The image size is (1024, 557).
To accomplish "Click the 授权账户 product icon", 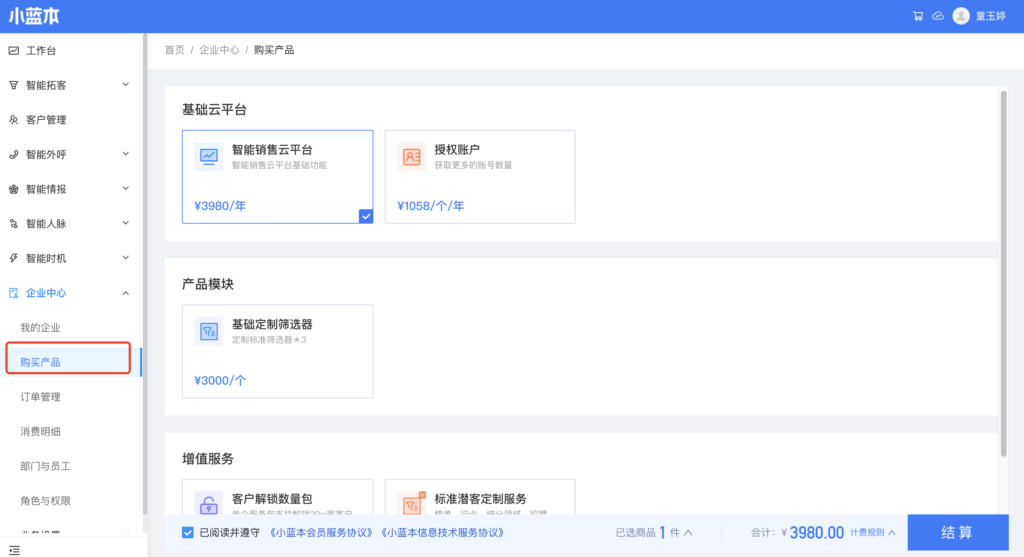I will pos(411,156).
